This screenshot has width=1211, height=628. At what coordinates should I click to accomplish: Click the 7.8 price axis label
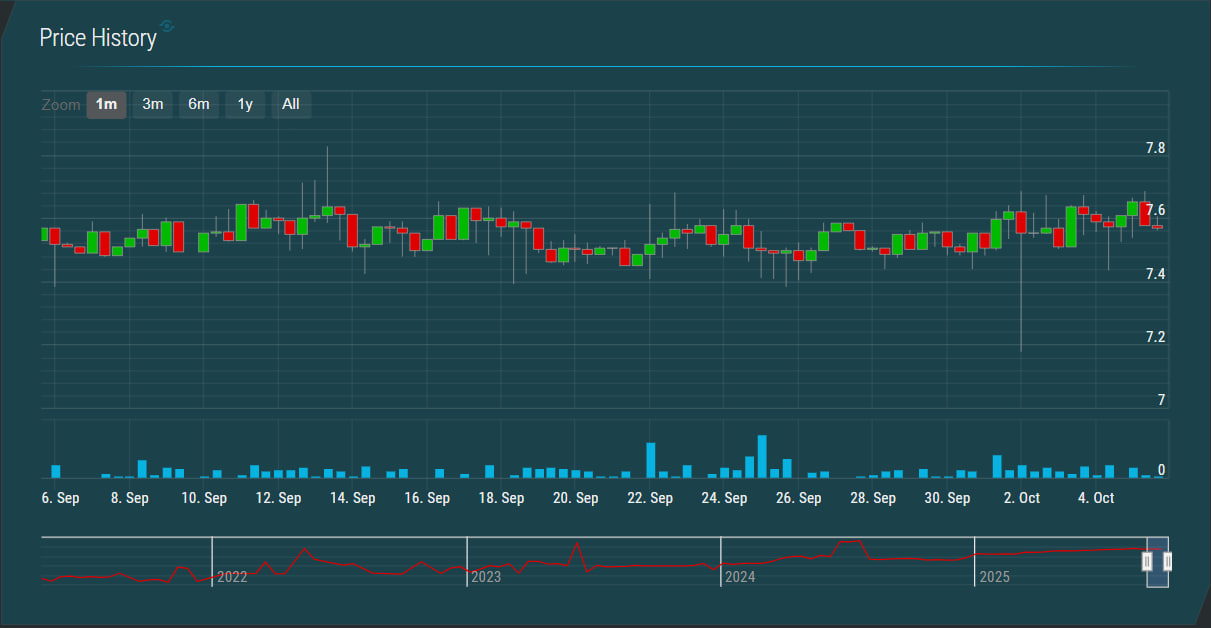tap(1155, 148)
